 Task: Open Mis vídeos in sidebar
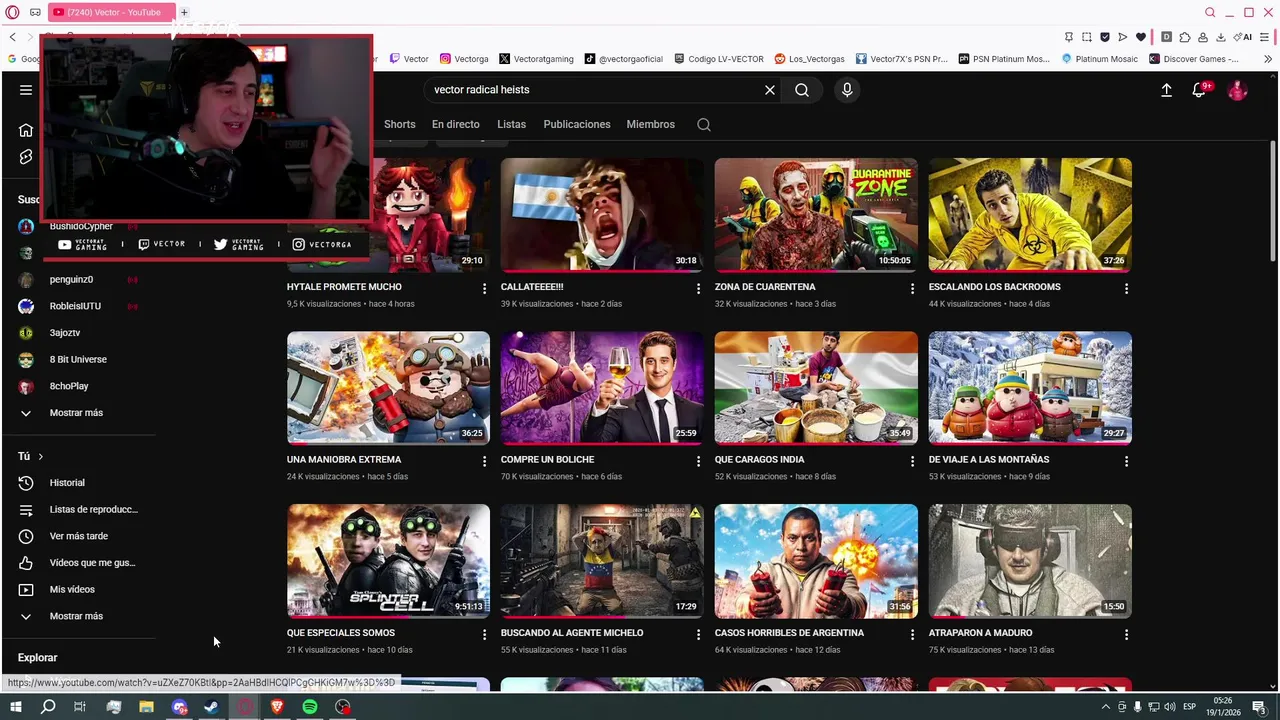tap(72, 590)
